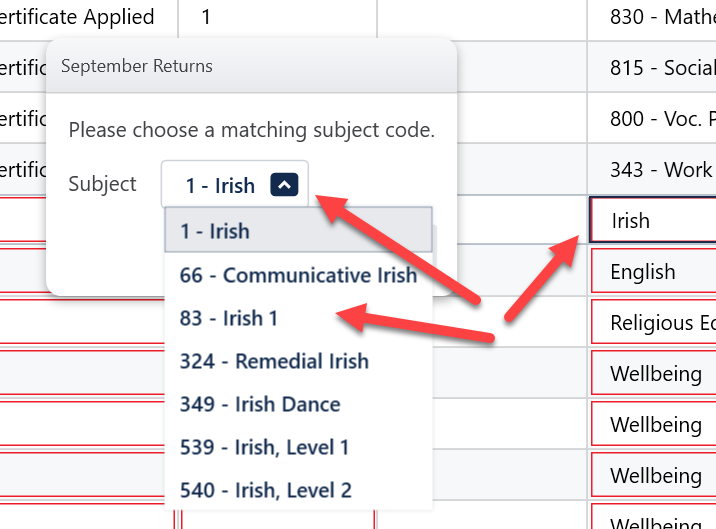Click the September Returns dialog title bar
This screenshot has width=716, height=529.
250,66
